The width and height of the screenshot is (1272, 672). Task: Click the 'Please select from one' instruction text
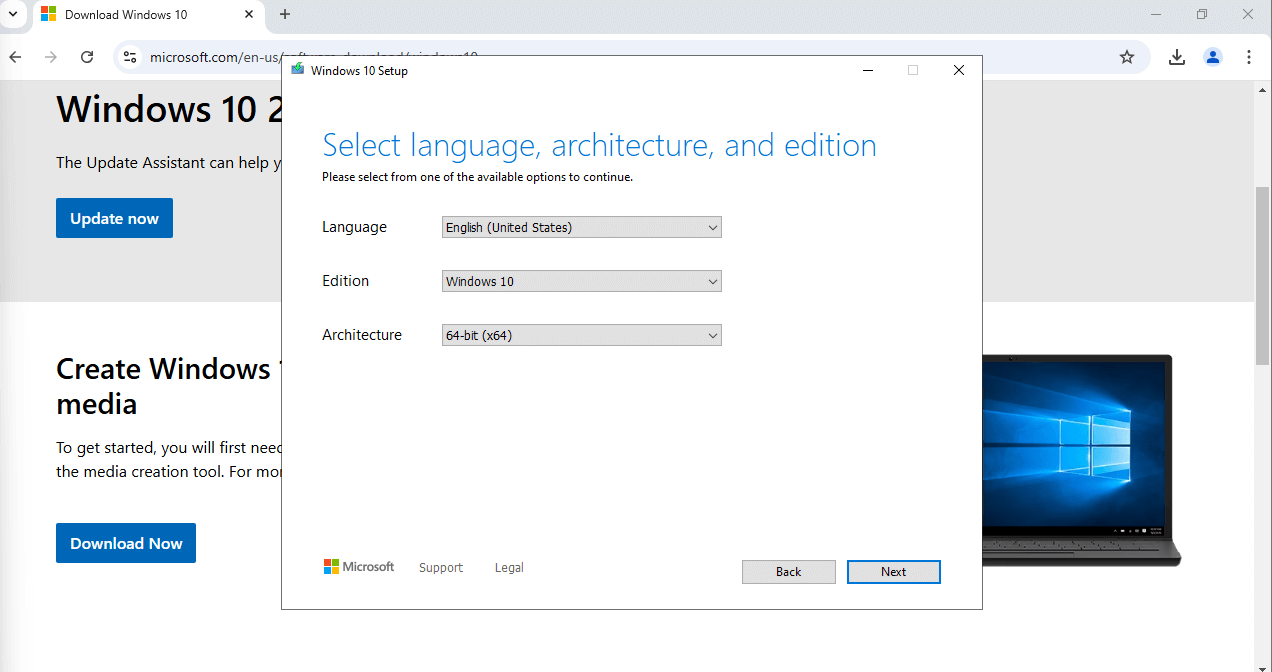(477, 177)
